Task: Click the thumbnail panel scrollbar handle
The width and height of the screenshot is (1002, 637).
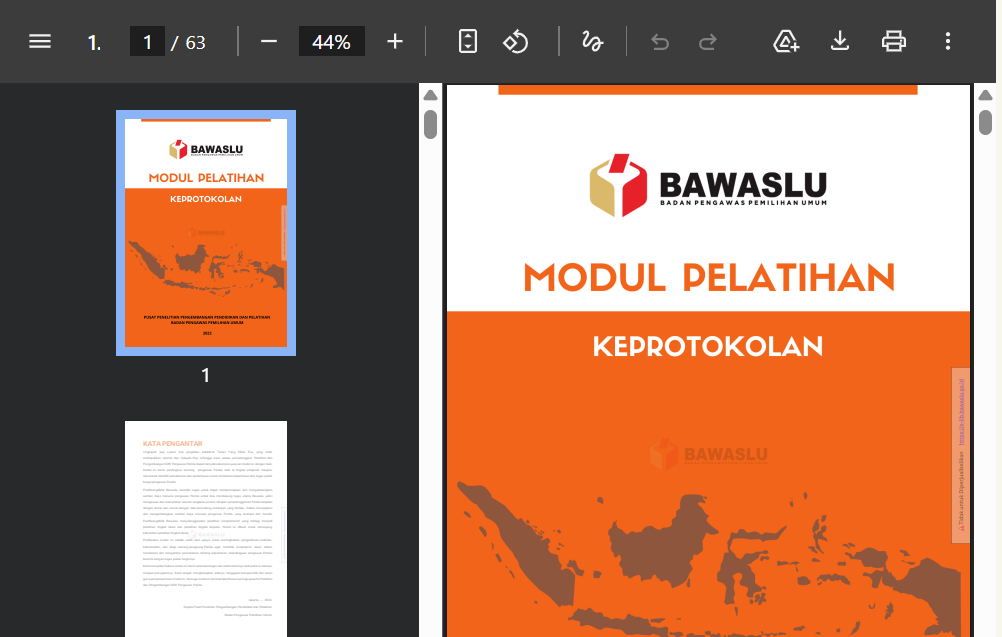Action: [431, 124]
